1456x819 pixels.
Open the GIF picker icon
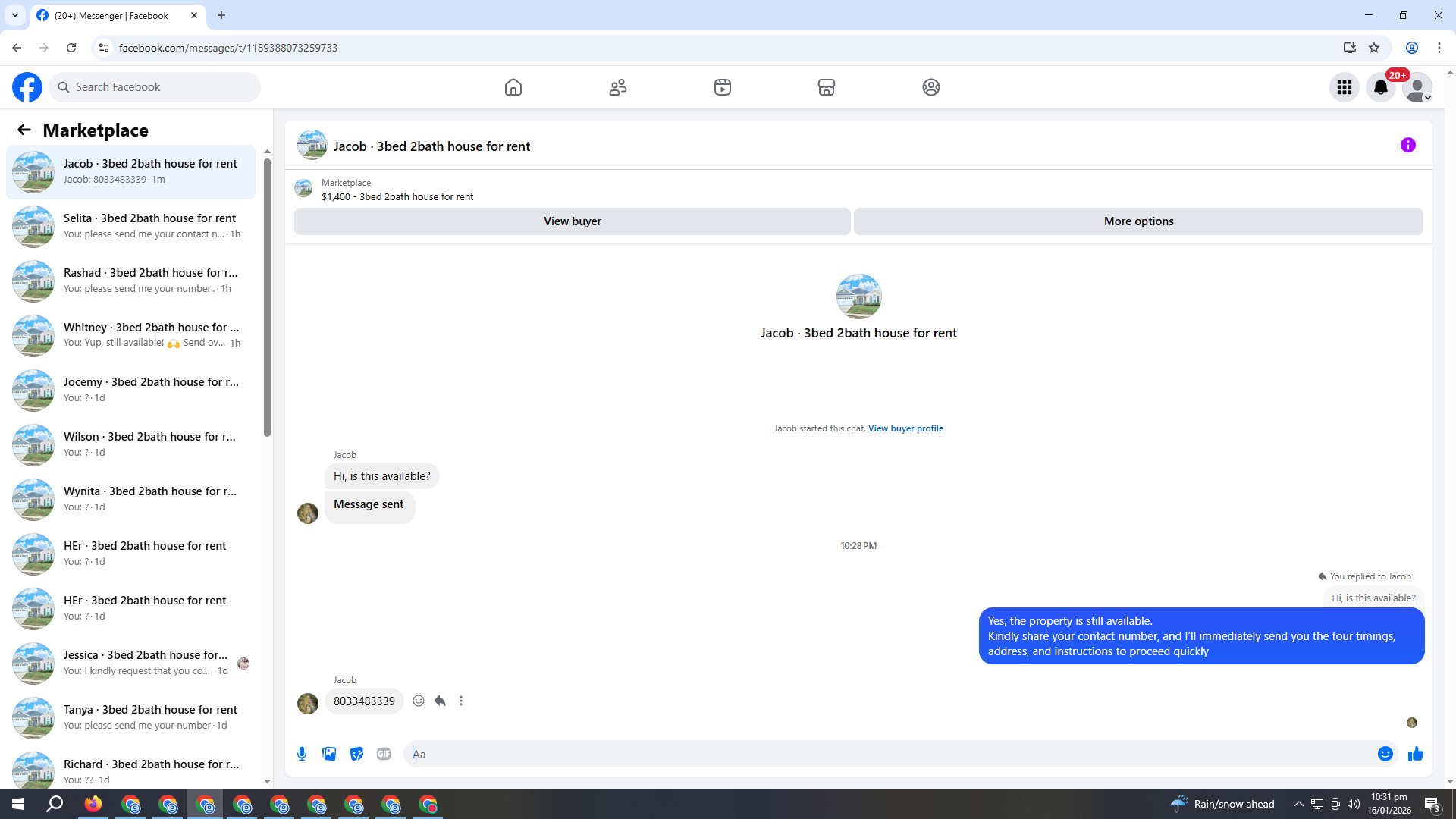click(384, 754)
